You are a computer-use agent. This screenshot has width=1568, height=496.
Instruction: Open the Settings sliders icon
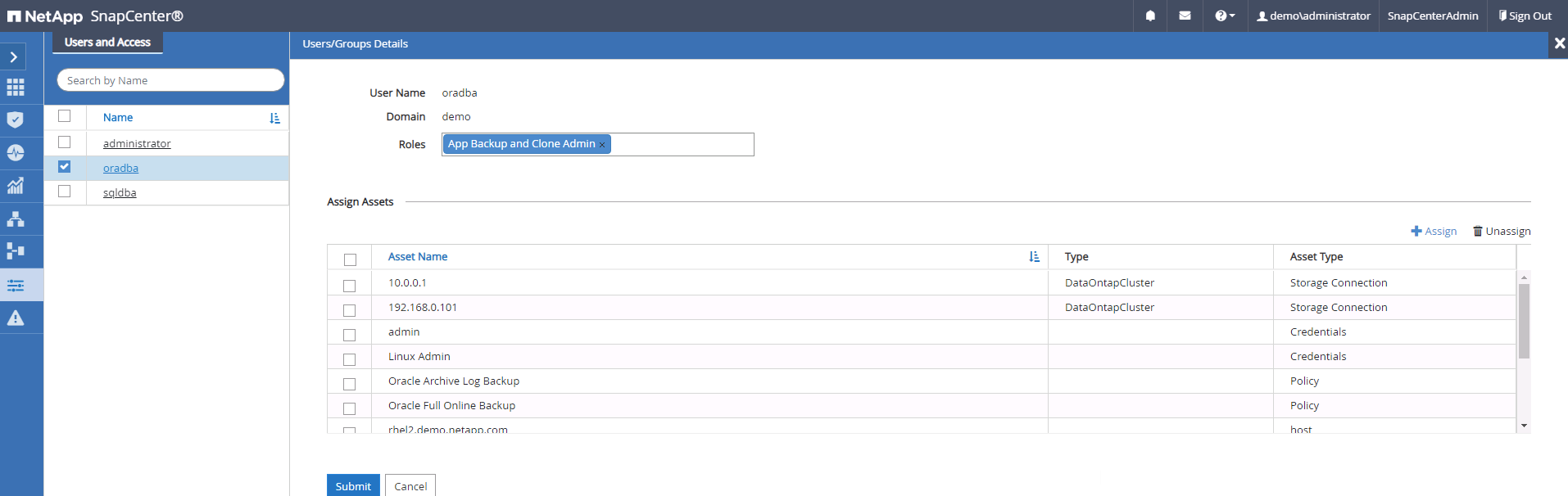(x=16, y=286)
